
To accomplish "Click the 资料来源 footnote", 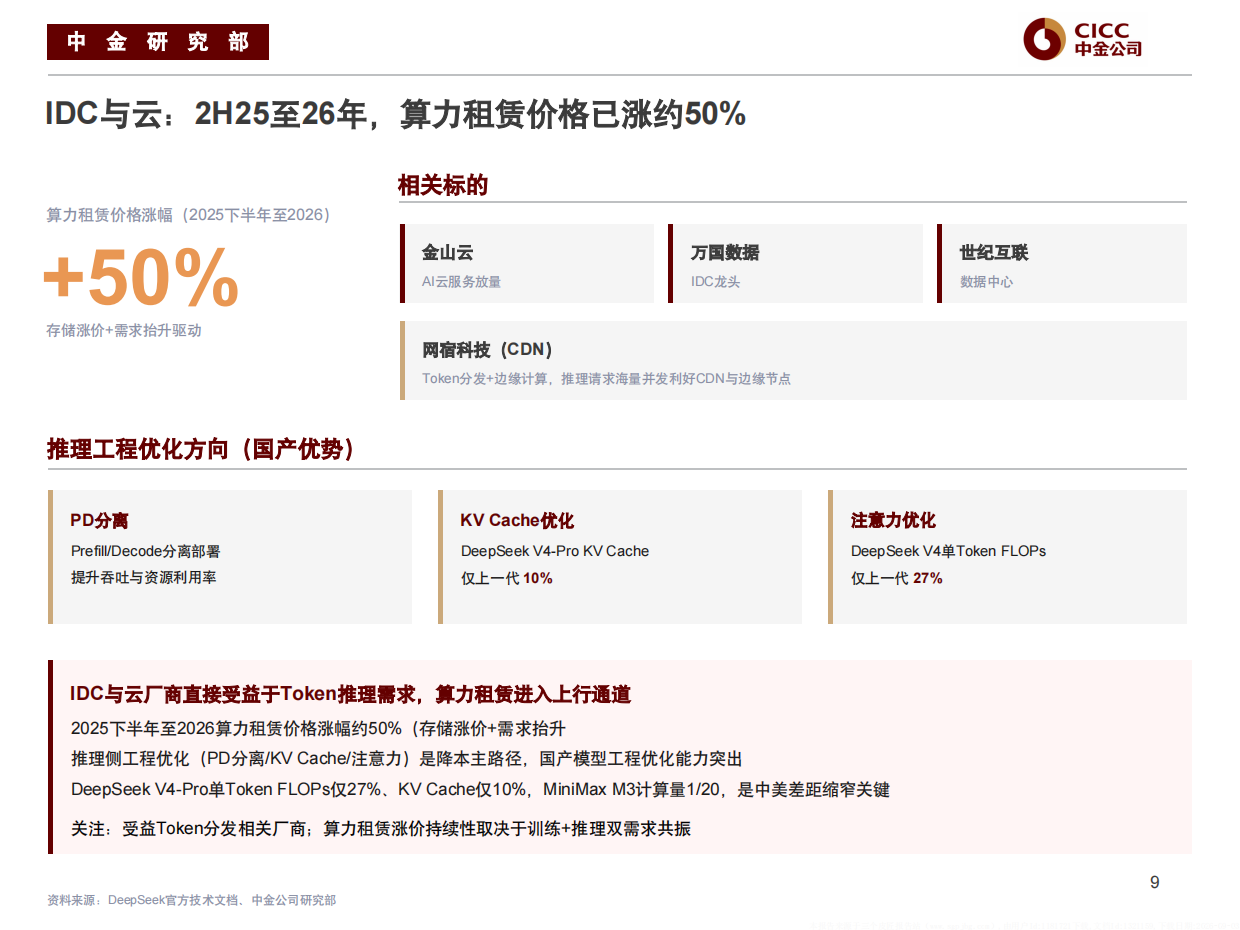I will [191, 900].
